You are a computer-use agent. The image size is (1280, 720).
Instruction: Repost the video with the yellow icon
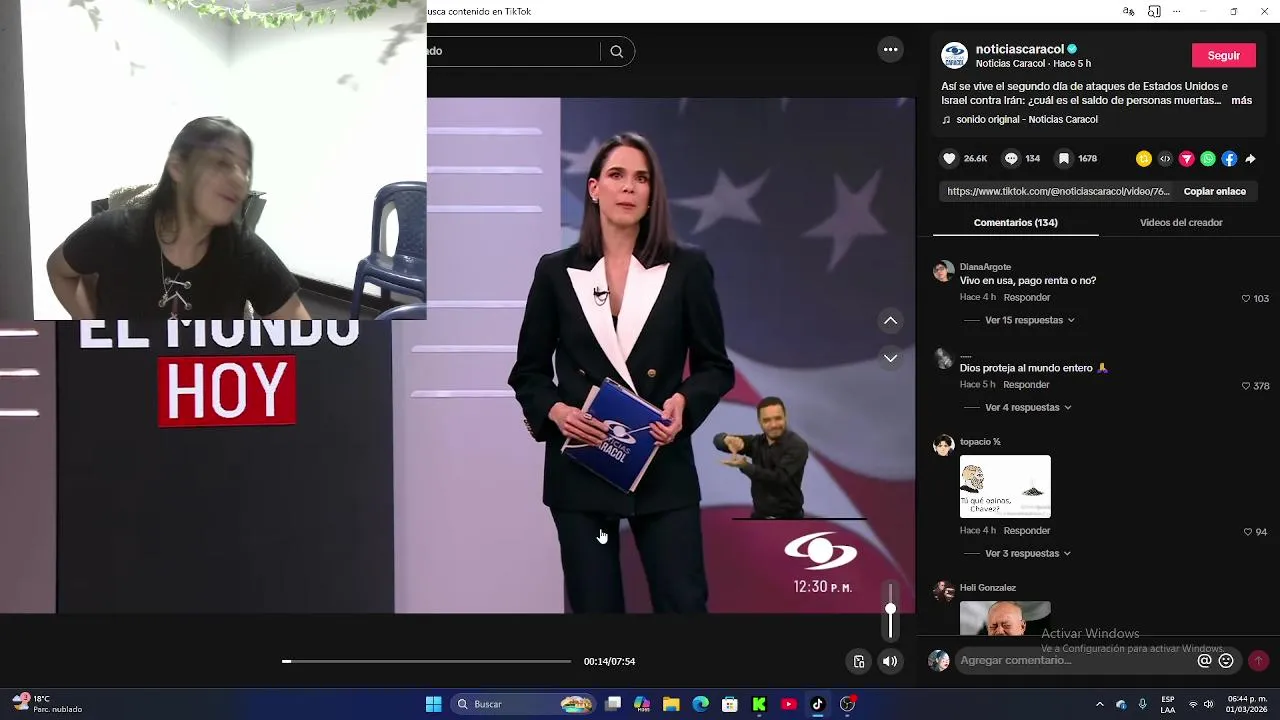tap(1144, 158)
